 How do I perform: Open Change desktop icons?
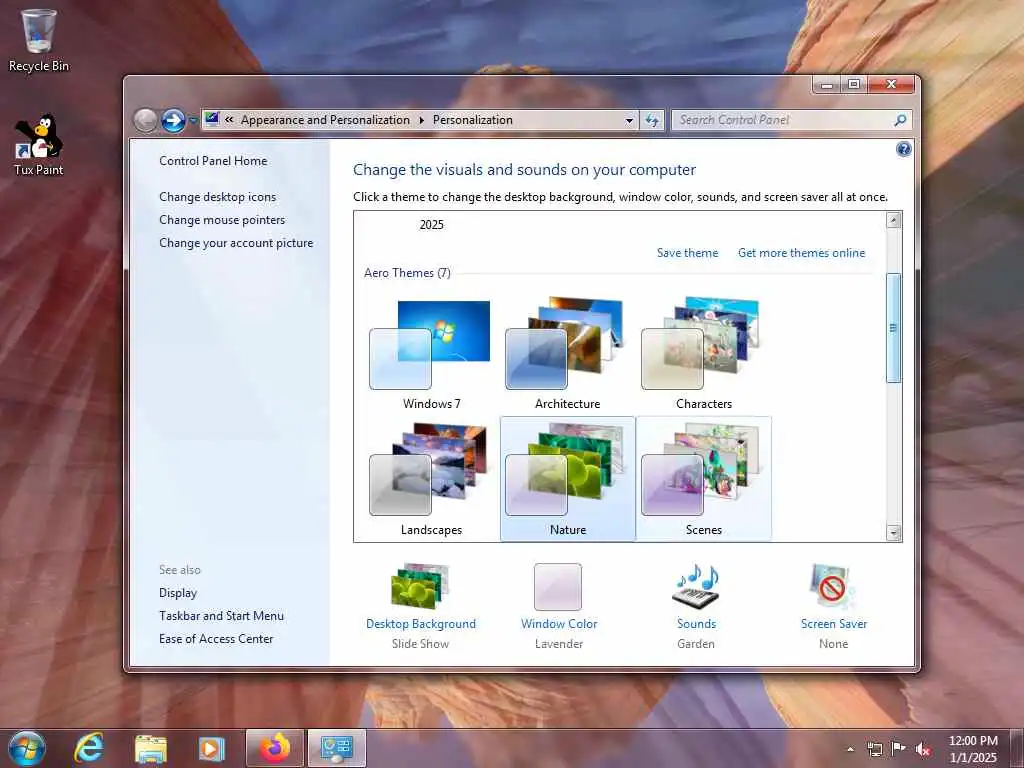(217, 197)
